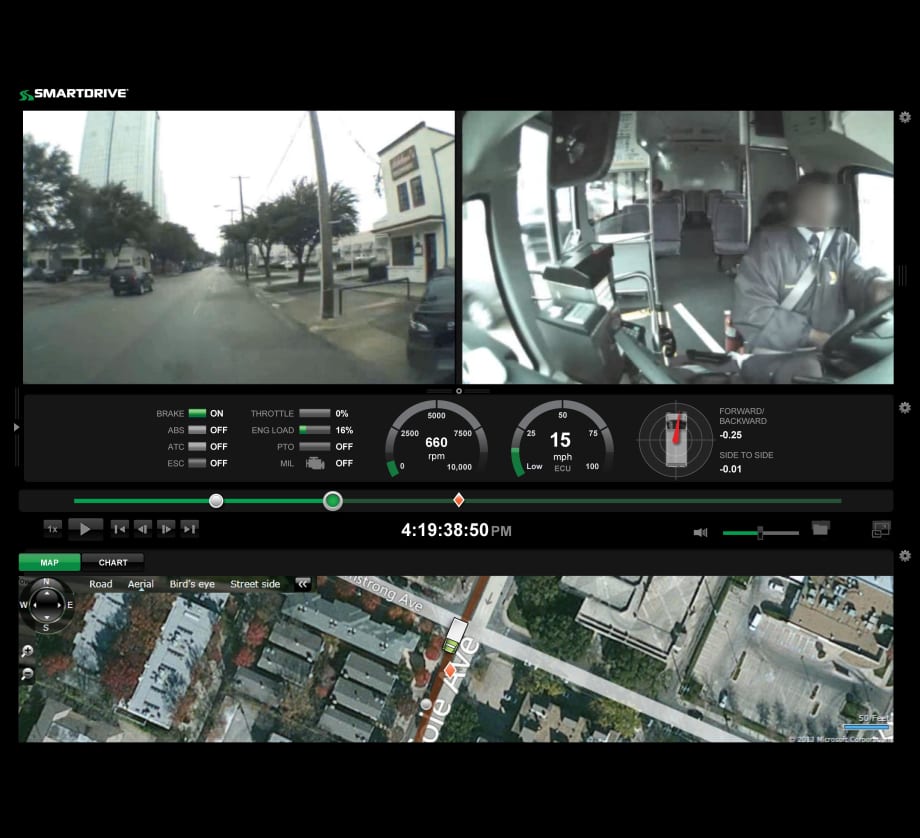
Task: Open the video clip library icon
Action: point(822,528)
